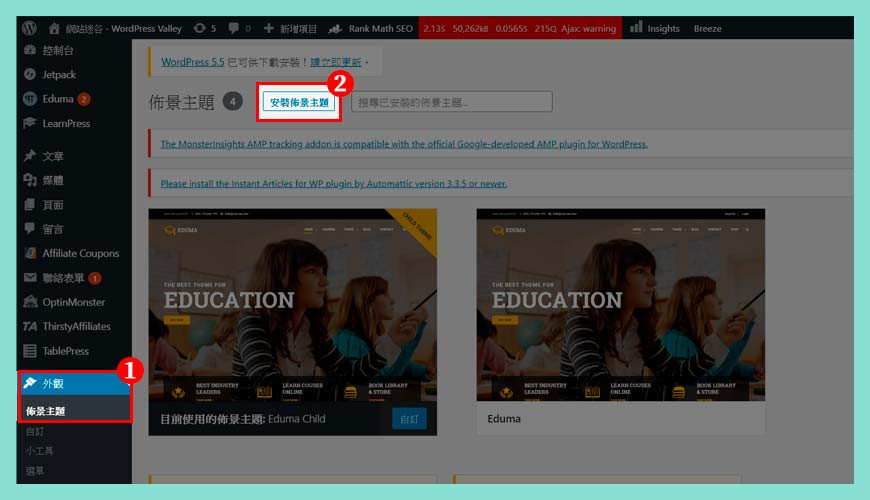Click the Rank Math SEO chart icon
Viewport: 870px width, 500px height.
[335, 28]
